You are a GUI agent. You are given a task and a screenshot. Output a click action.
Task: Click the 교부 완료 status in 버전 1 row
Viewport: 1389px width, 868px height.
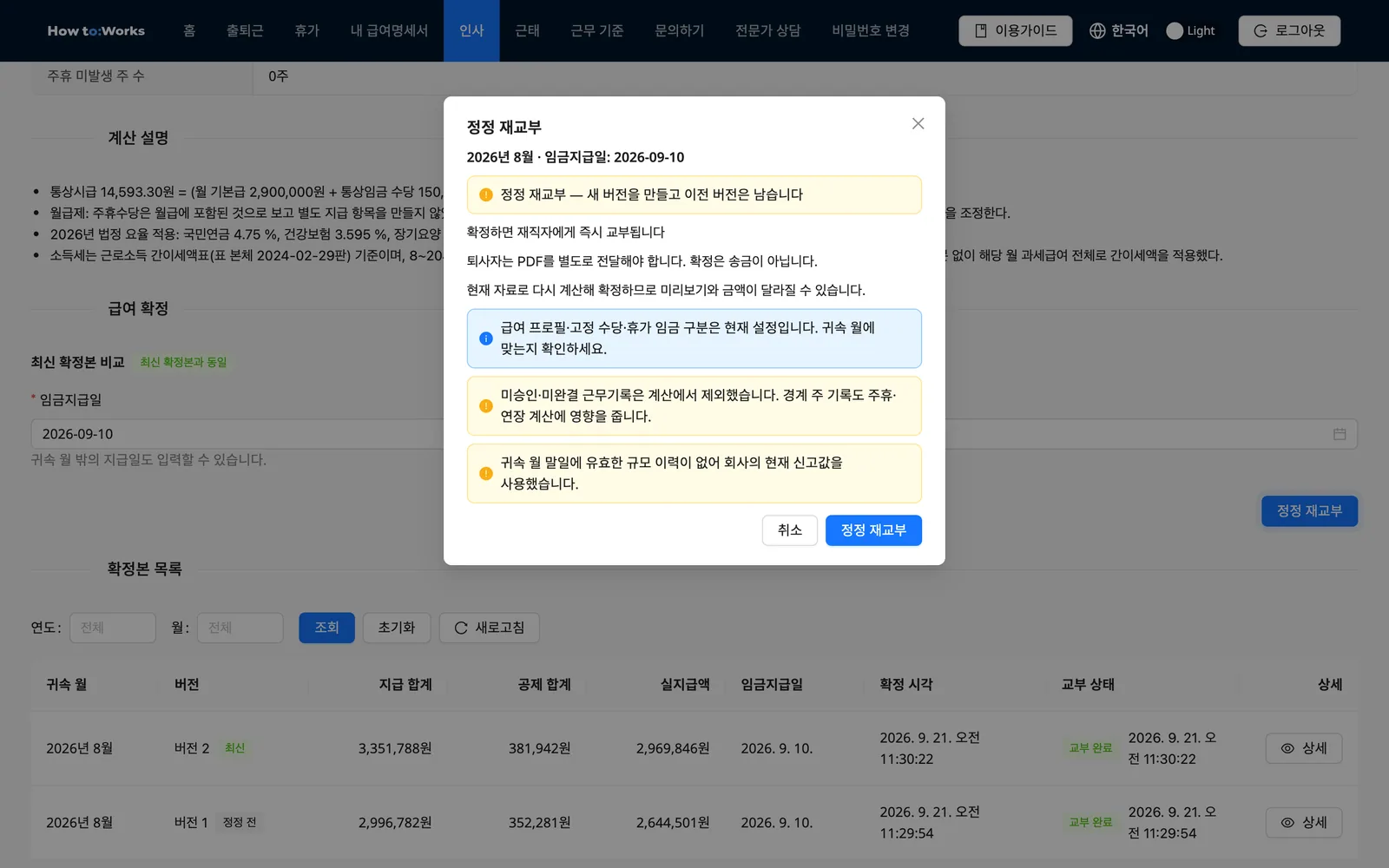click(x=1089, y=822)
